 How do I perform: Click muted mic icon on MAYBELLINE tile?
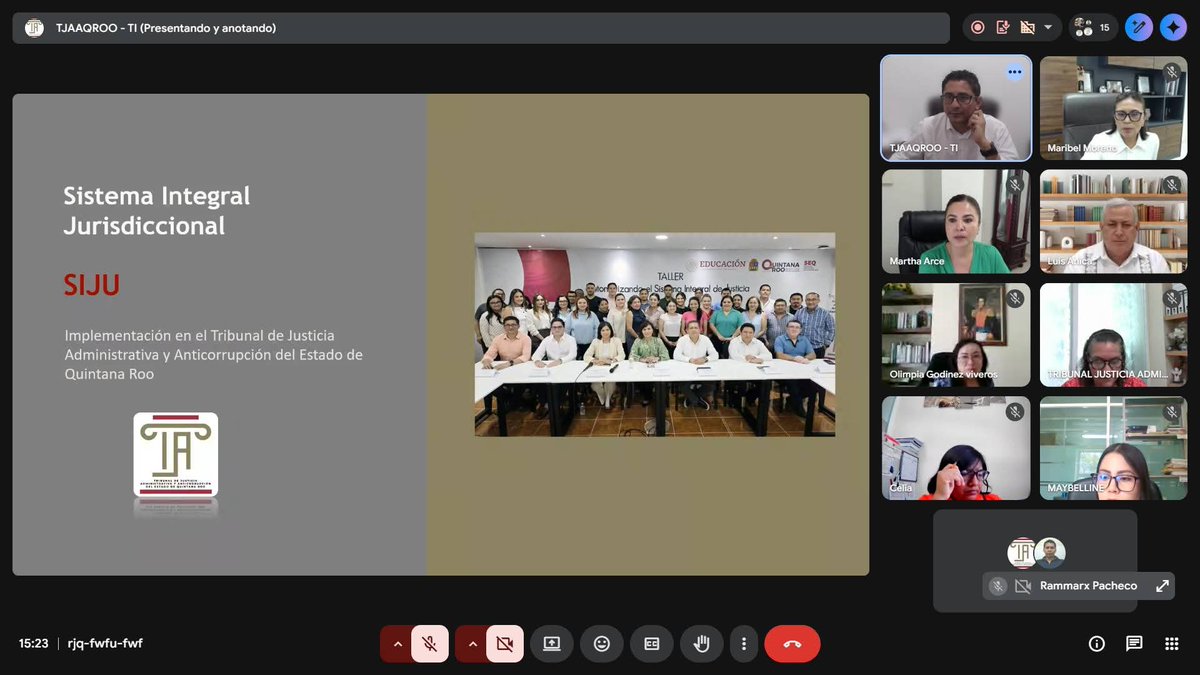click(x=1172, y=412)
